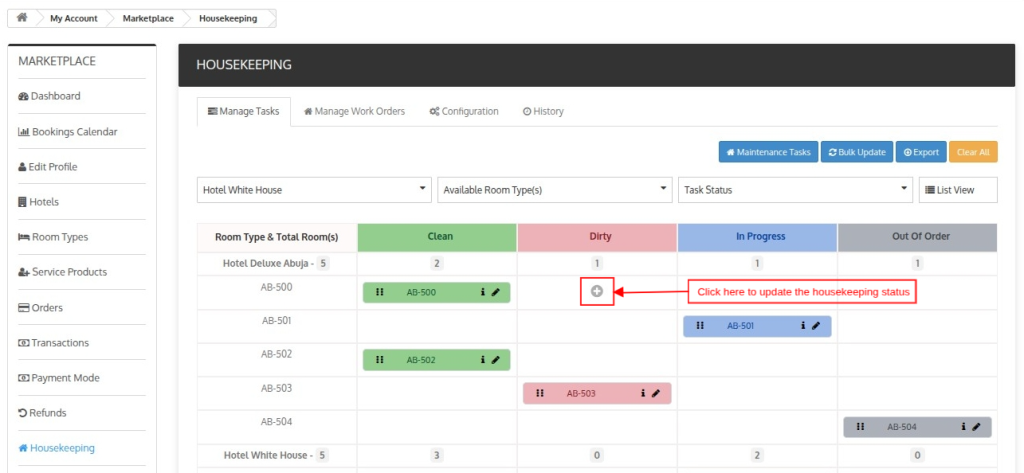Screen dimensions: 1024x473
Task: Click the AB-503 row label in first column
Action: 277,388
